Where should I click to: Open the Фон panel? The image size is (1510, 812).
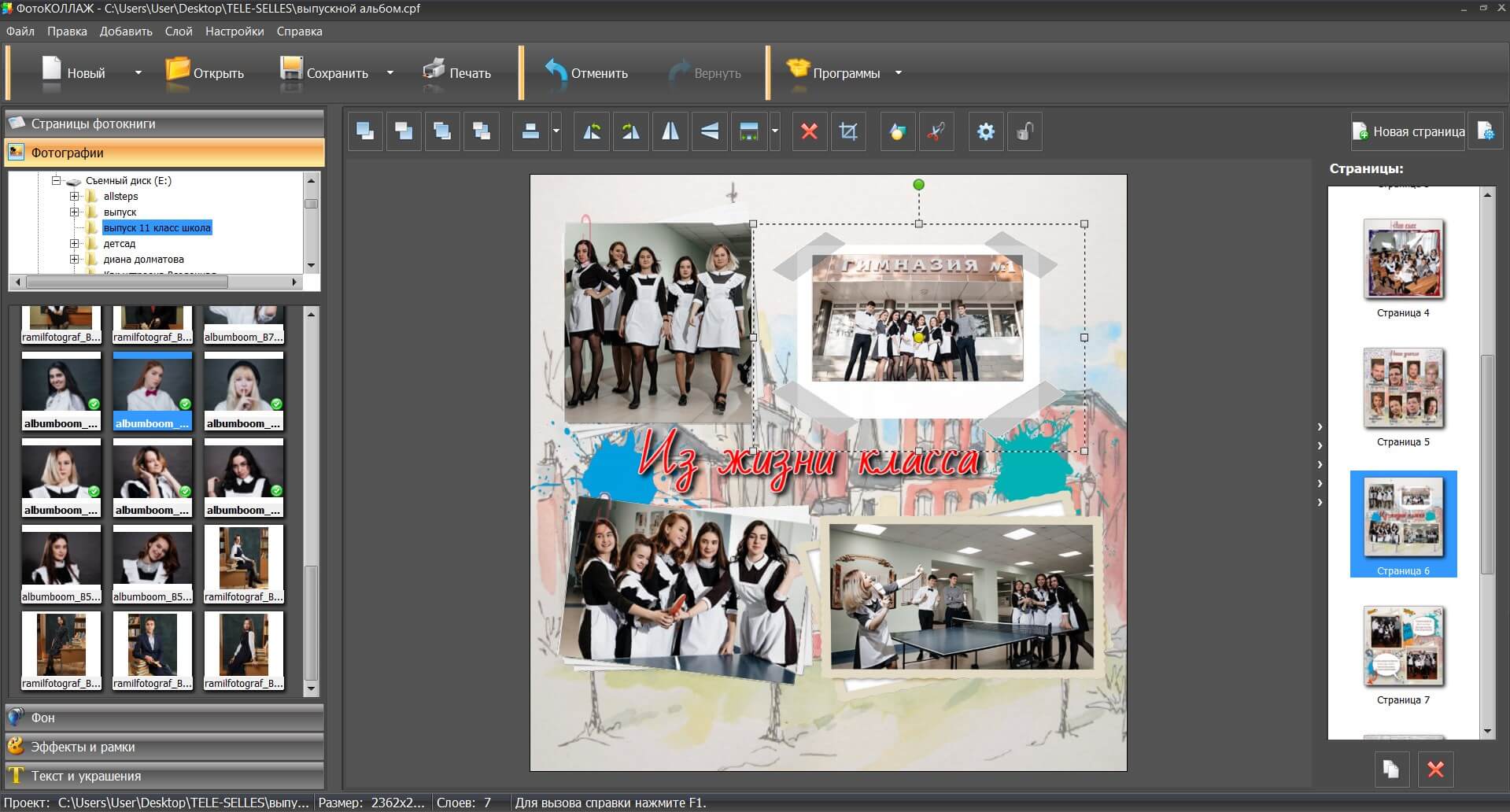click(x=164, y=718)
